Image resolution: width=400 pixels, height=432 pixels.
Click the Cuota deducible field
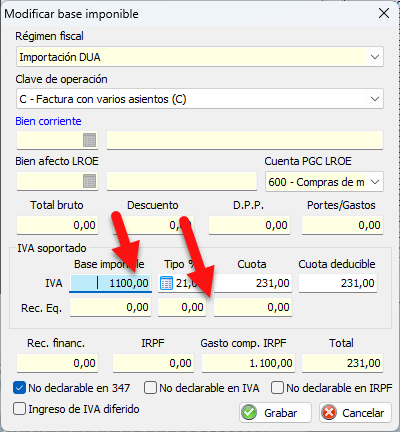point(338,283)
